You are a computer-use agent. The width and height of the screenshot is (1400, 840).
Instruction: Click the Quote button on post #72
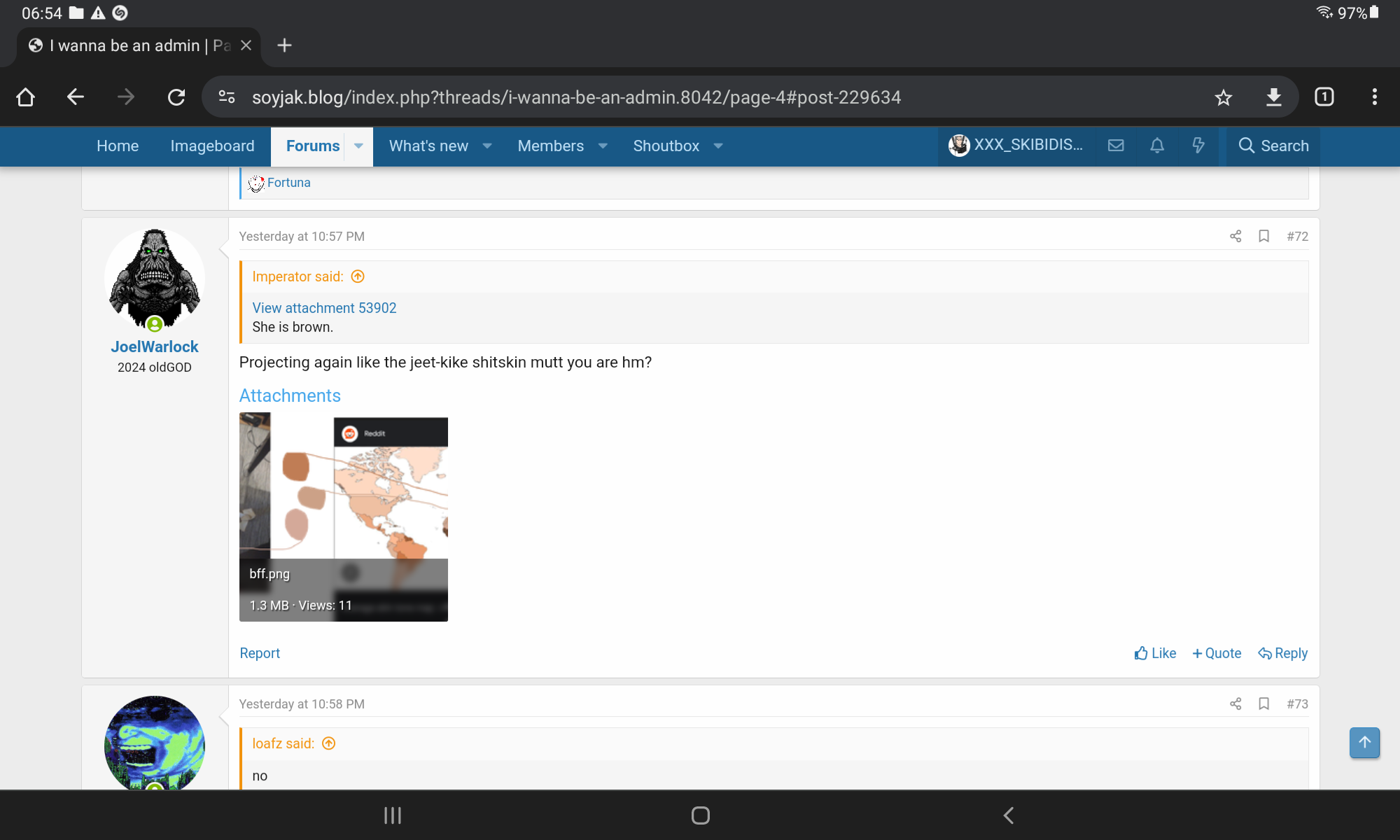click(x=1217, y=653)
